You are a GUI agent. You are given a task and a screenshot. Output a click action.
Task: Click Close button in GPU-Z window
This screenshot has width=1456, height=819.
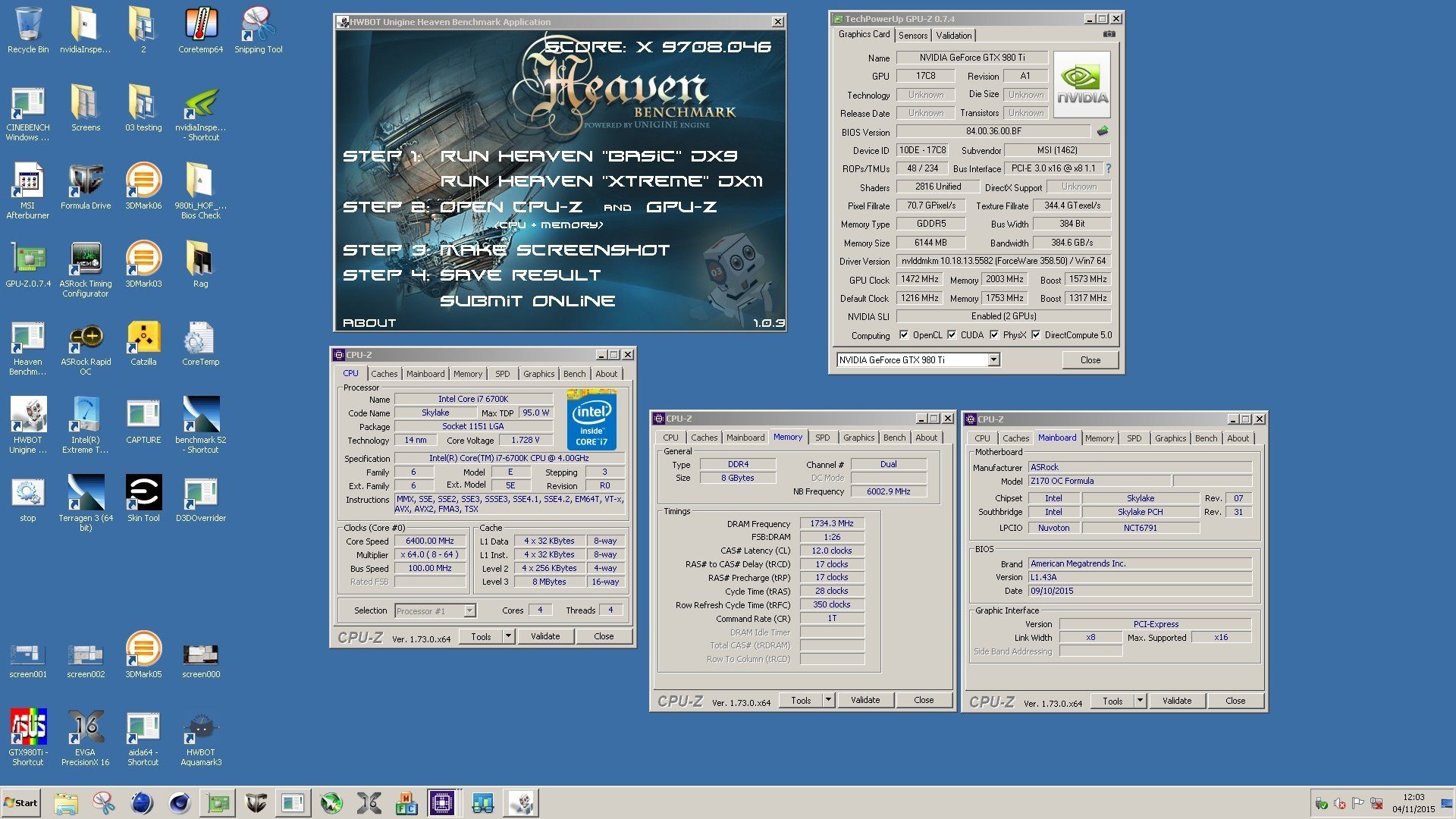pyautogui.click(x=1090, y=359)
